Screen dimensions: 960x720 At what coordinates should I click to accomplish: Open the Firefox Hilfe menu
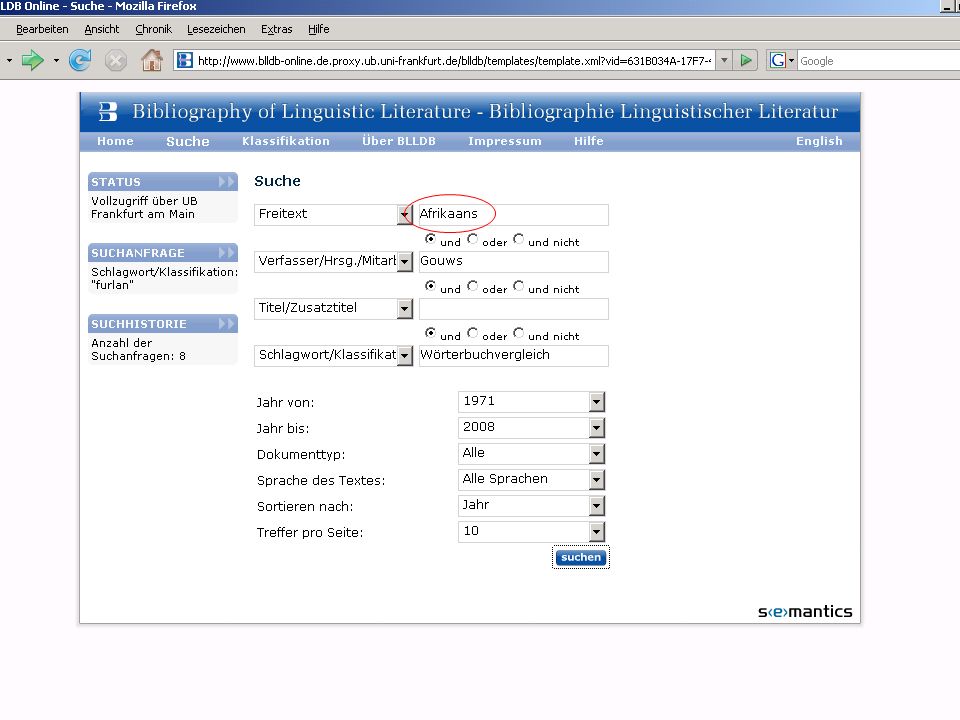[x=318, y=29]
